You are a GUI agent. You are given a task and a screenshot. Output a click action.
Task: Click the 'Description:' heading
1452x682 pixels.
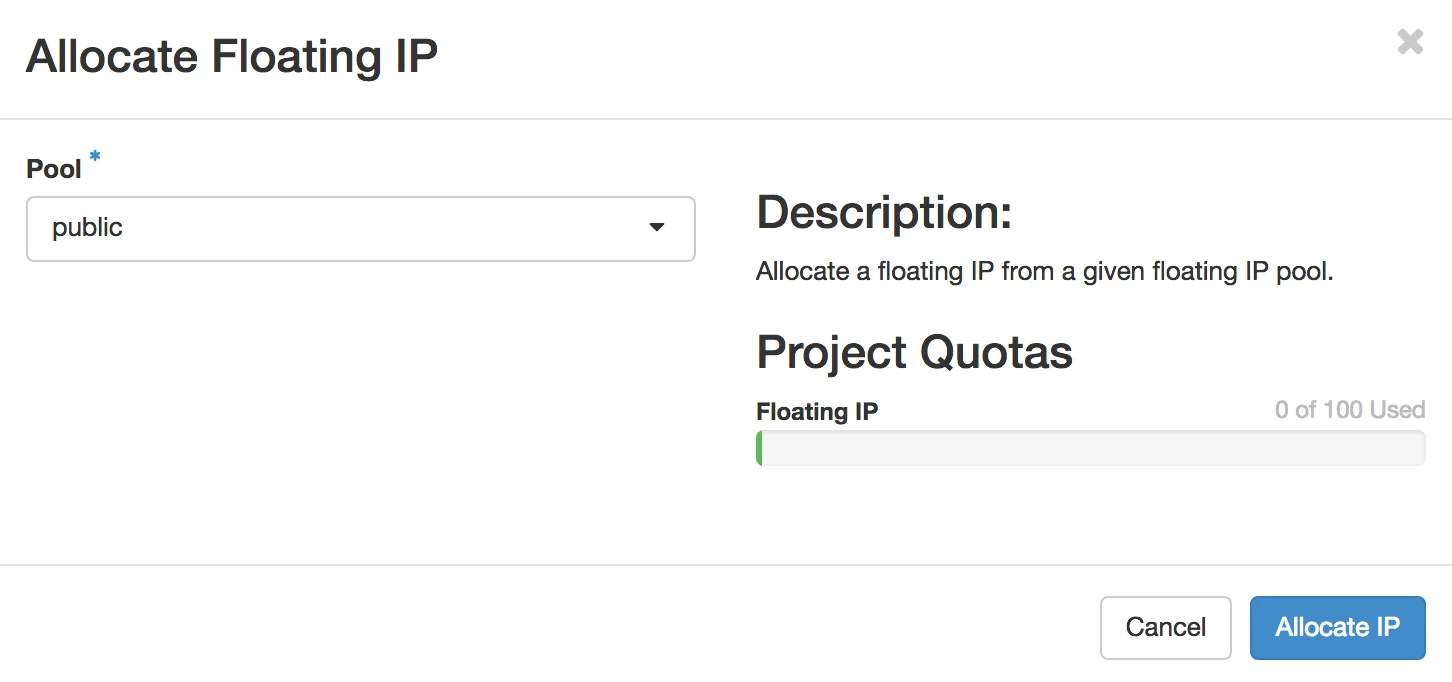884,213
